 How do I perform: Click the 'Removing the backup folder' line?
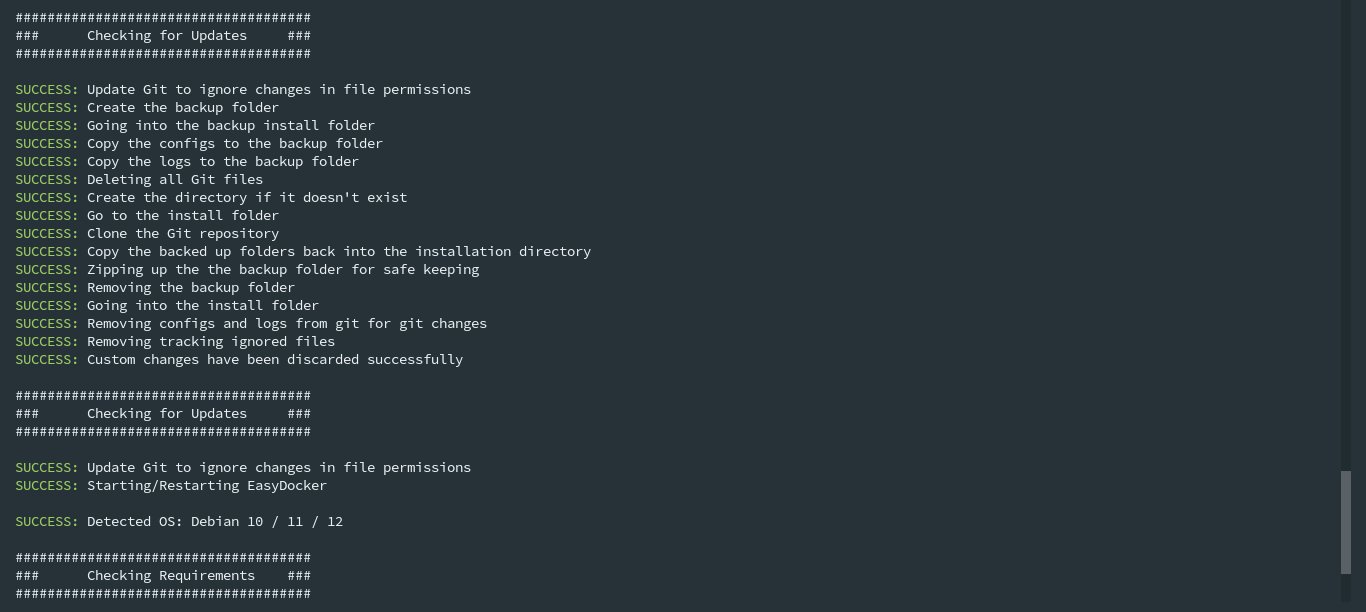click(x=155, y=287)
